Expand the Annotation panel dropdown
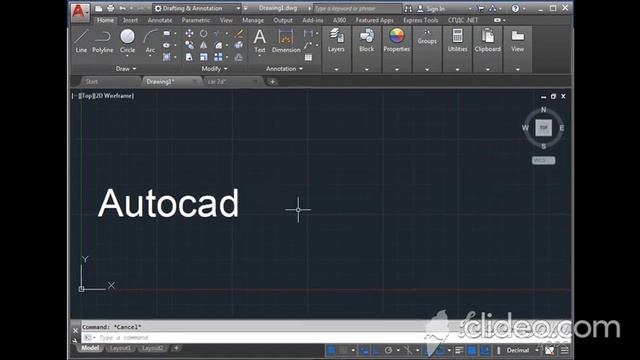The image size is (640, 360). (x=284, y=69)
